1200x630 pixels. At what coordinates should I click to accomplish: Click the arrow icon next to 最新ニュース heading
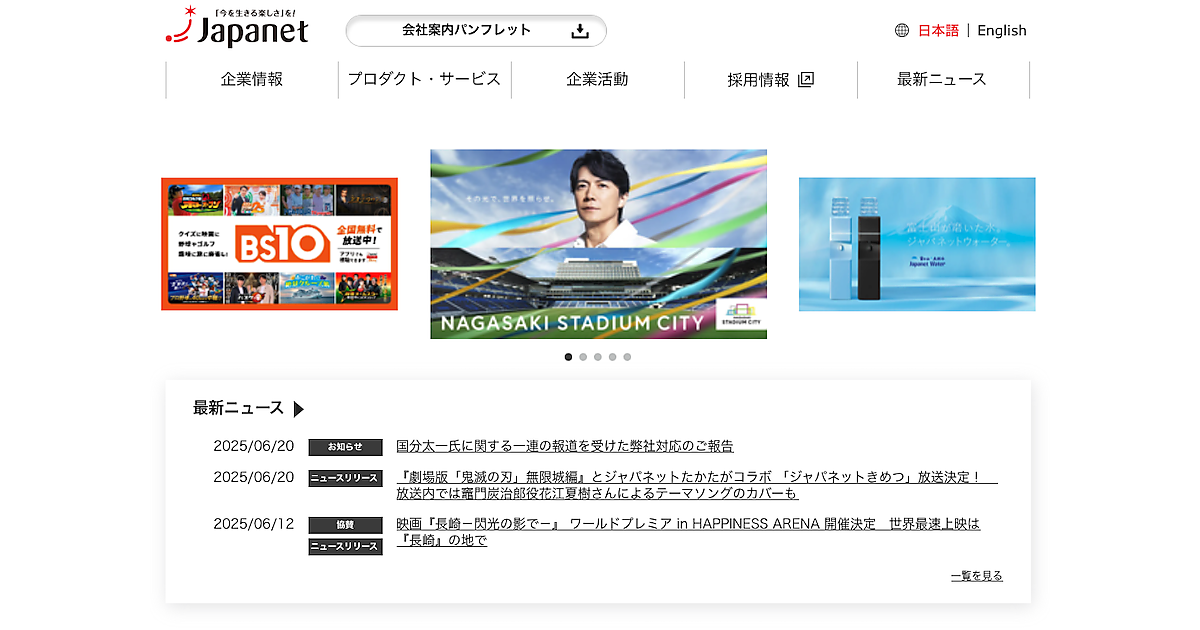pos(298,409)
